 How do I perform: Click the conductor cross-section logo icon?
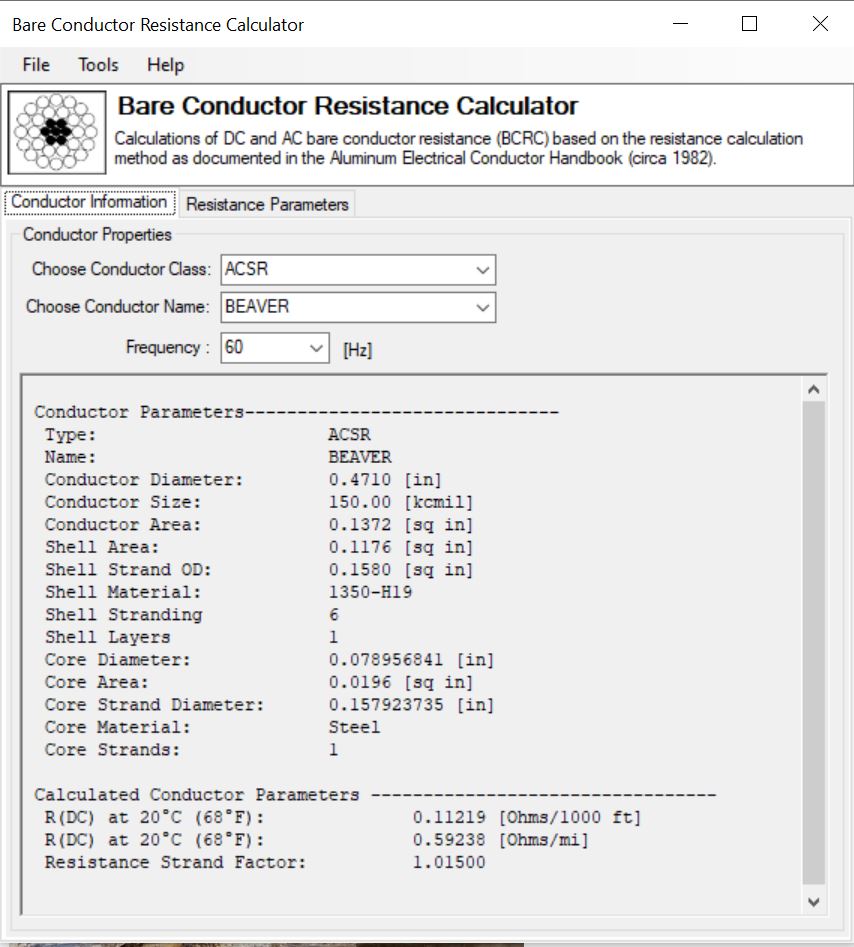[58, 132]
